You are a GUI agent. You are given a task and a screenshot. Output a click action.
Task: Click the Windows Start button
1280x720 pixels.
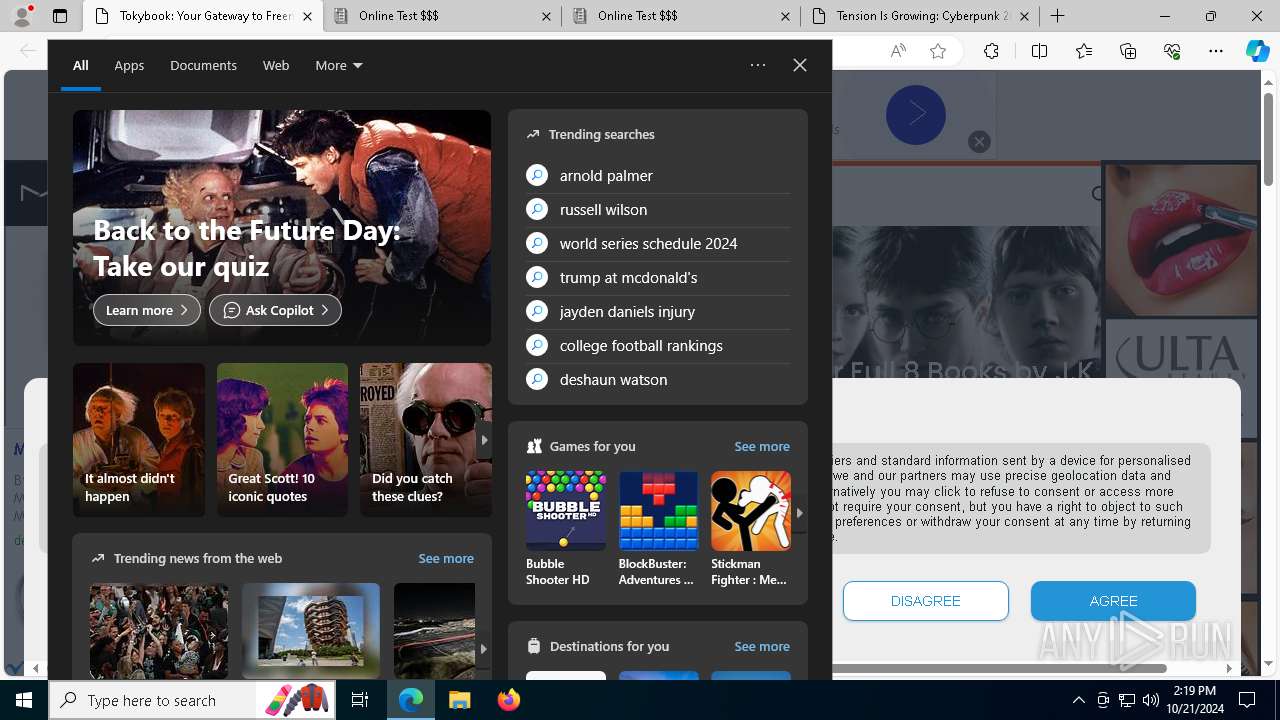24,700
